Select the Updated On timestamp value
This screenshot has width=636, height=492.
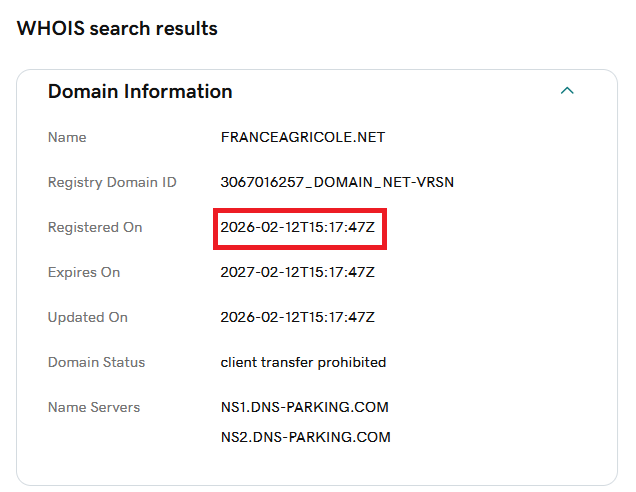point(298,317)
